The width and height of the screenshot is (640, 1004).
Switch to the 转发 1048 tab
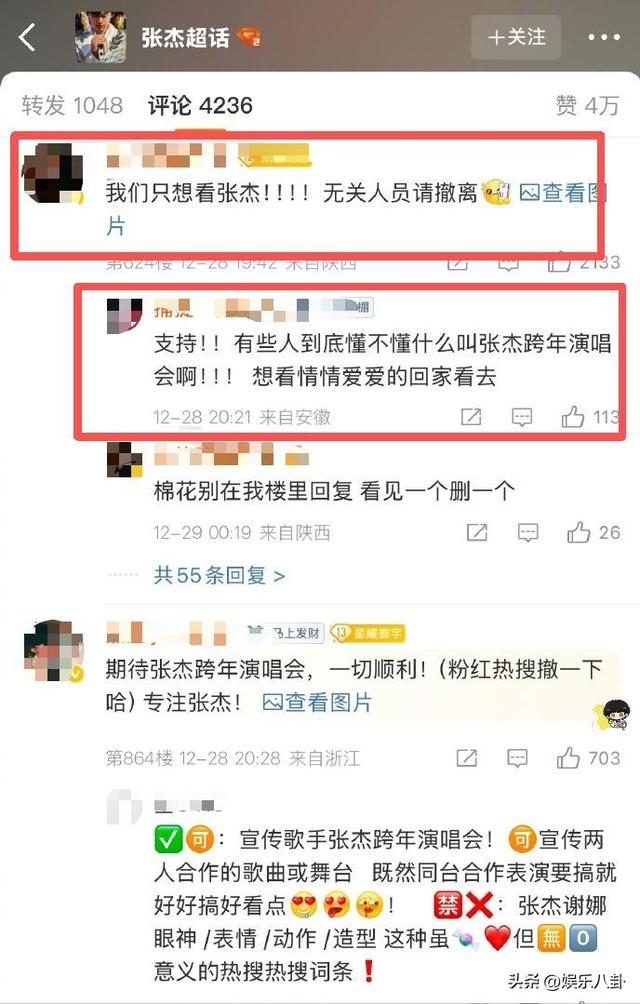coord(72,105)
